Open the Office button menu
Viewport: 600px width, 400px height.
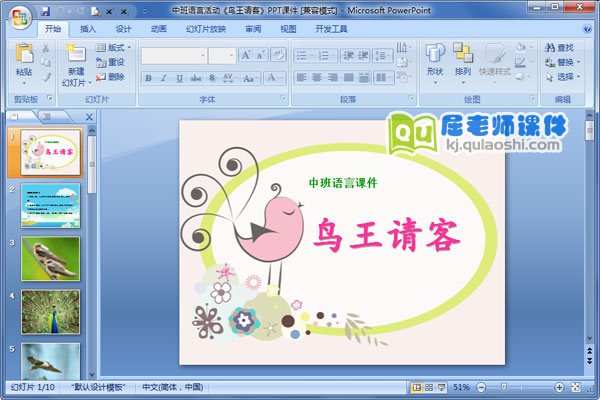coord(20,17)
